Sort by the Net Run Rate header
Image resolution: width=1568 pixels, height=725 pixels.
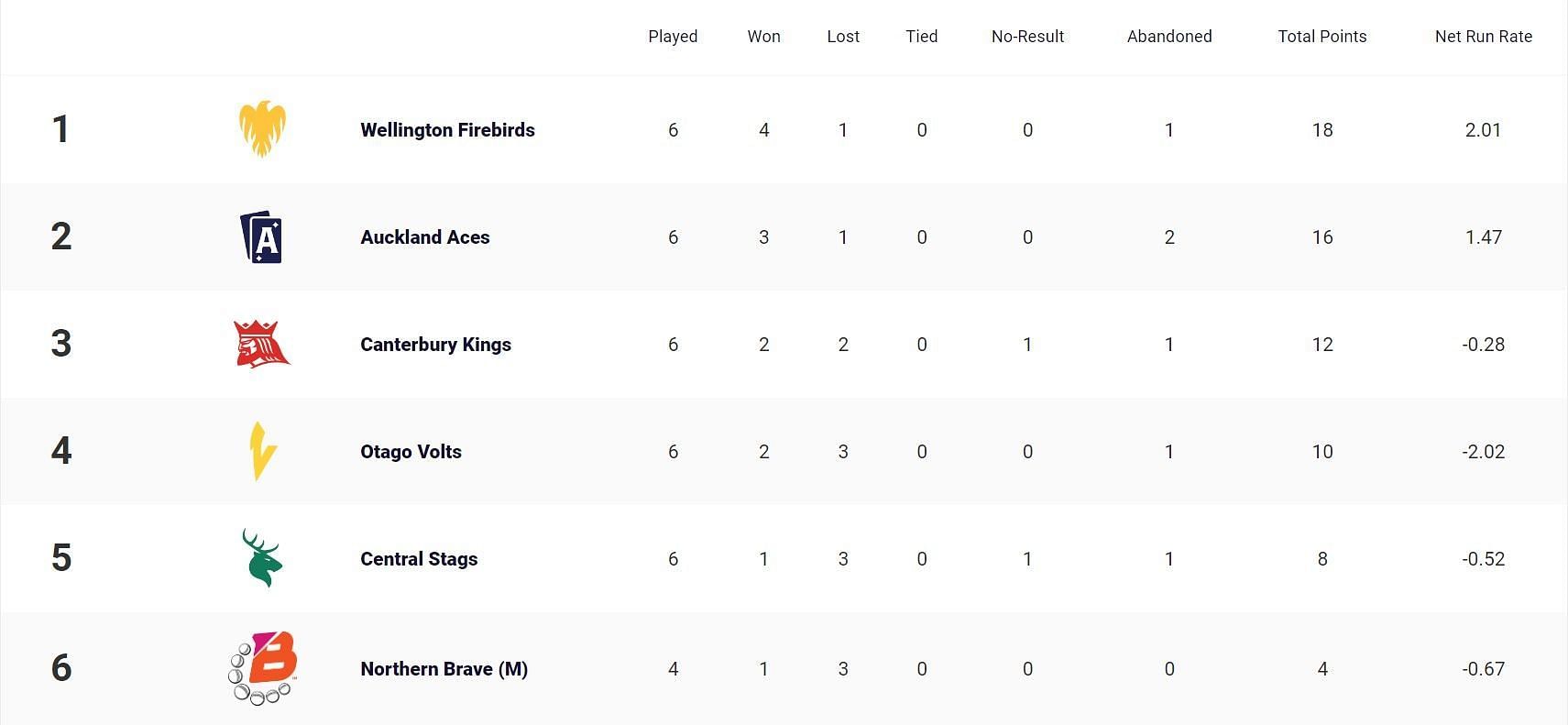(1484, 37)
